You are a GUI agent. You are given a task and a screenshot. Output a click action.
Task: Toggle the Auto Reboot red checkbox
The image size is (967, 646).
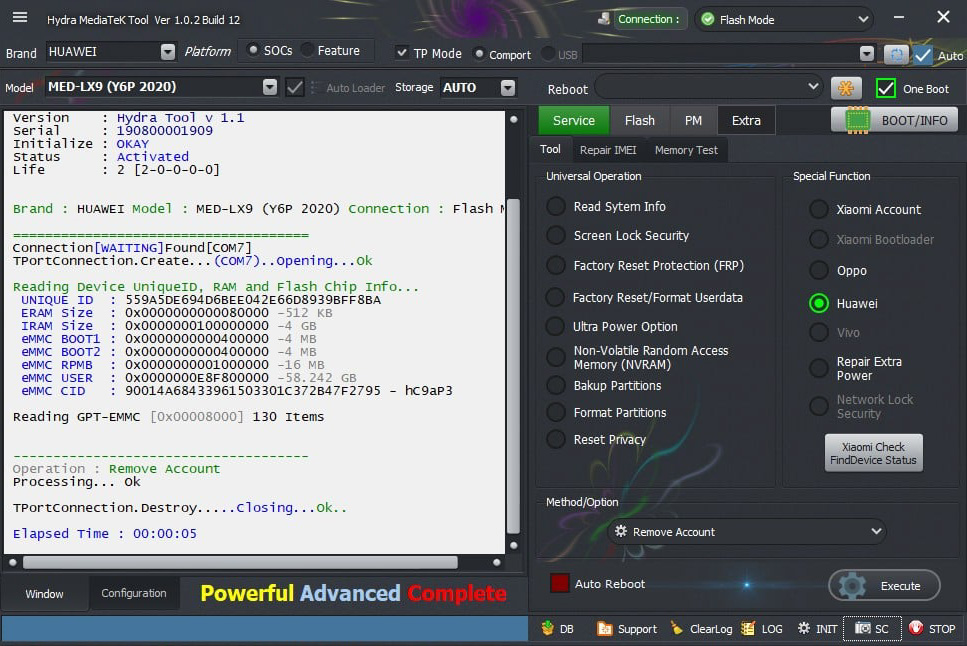pos(559,583)
